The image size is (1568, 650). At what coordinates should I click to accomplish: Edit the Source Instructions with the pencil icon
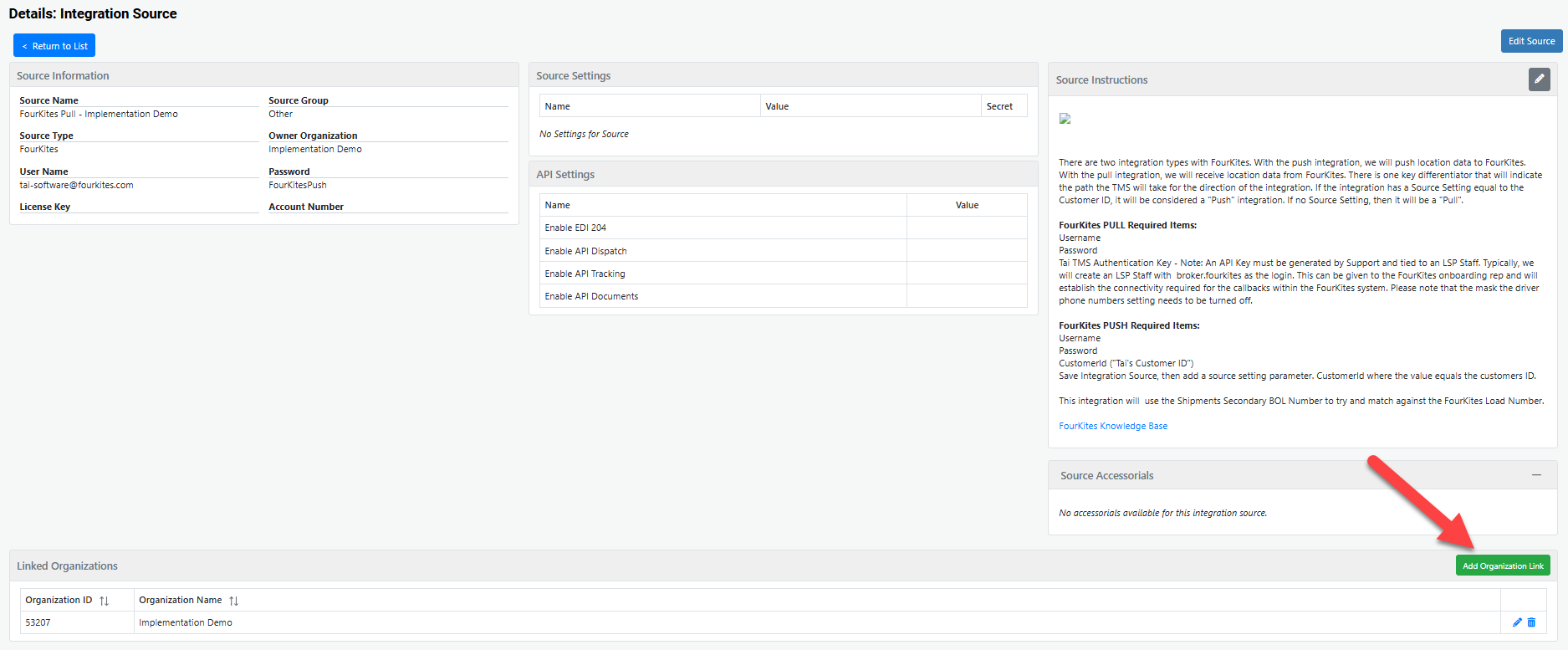1539,79
